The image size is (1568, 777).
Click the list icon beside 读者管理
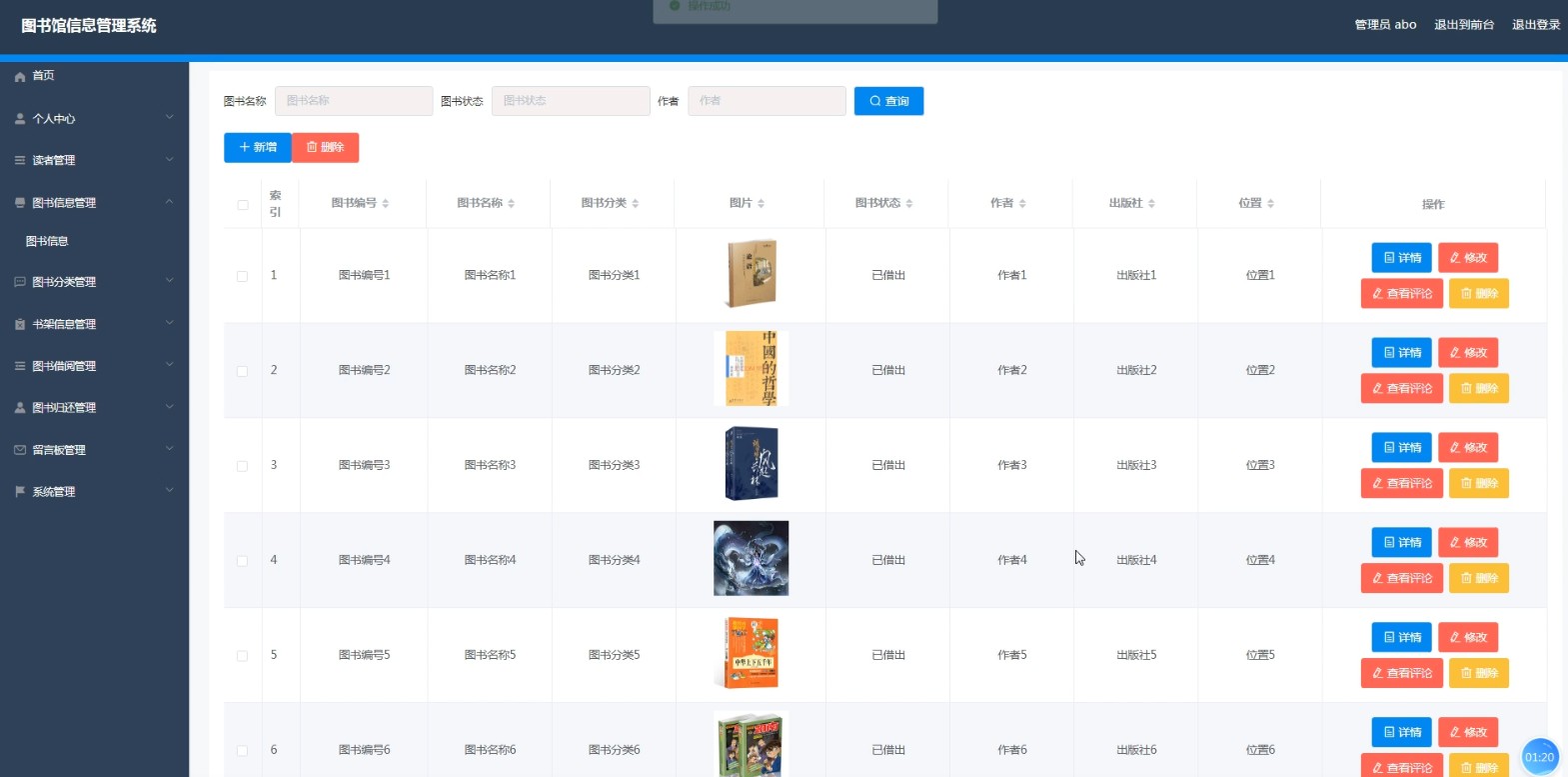(20, 160)
